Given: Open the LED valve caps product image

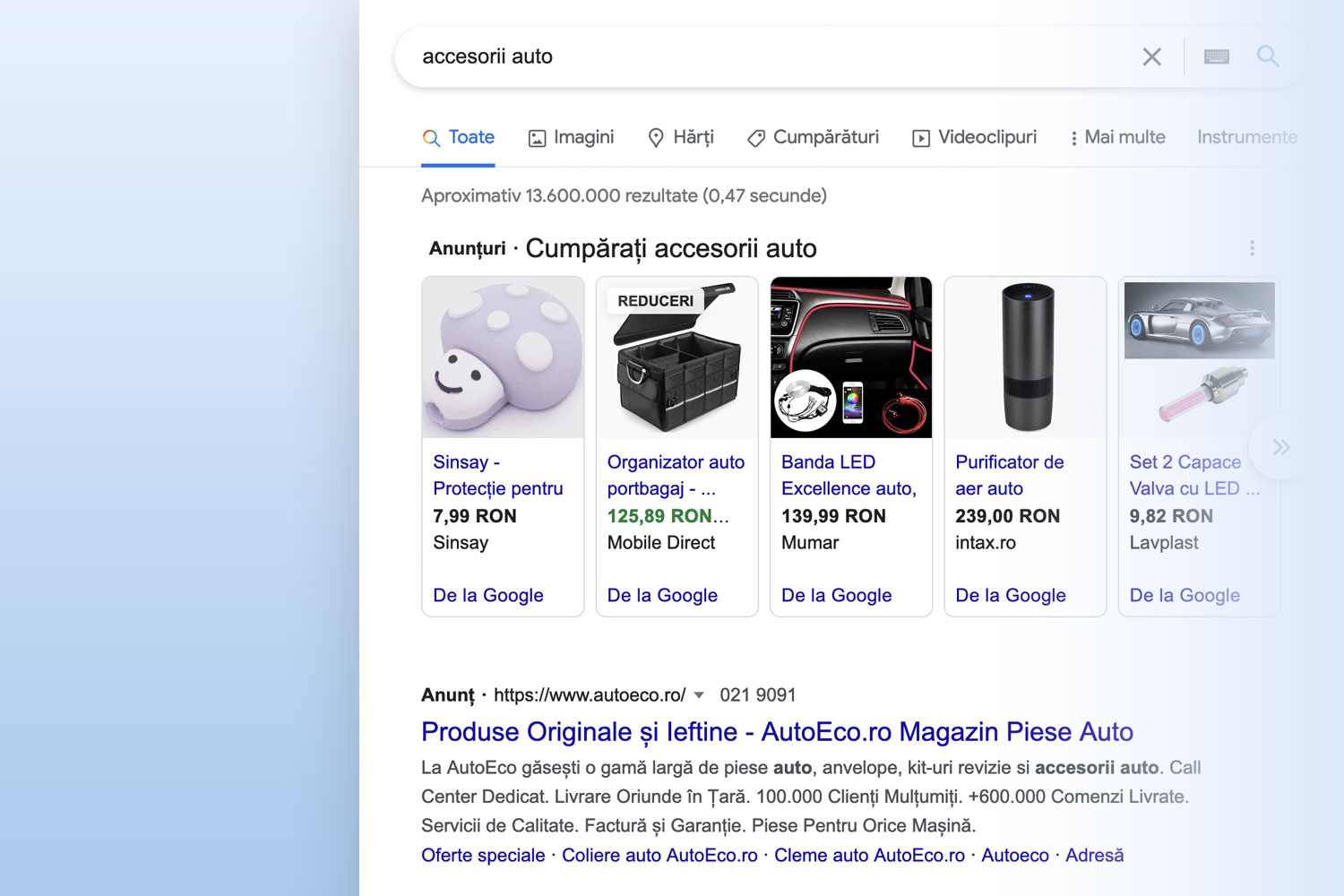Looking at the screenshot, I should [x=1200, y=358].
